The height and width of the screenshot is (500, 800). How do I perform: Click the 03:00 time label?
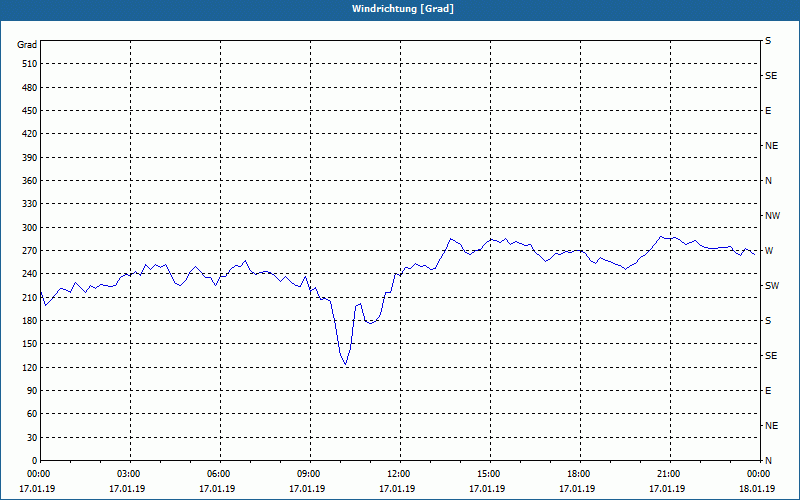[130, 474]
